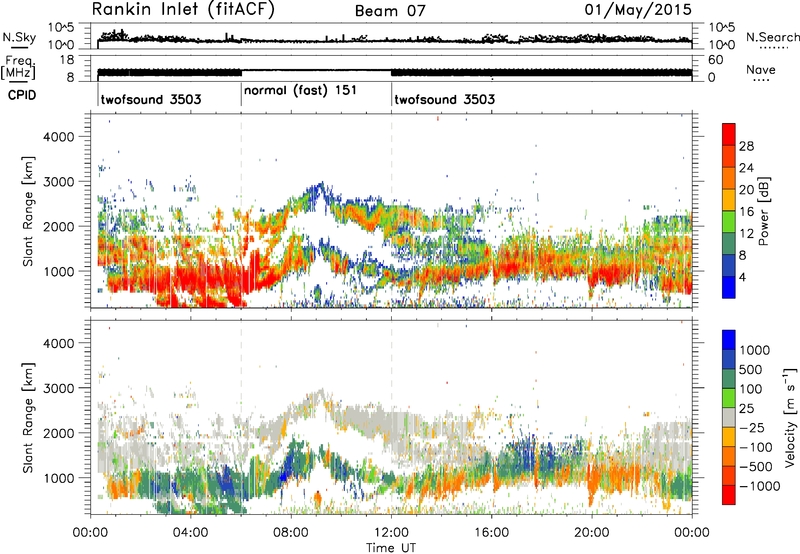The width and height of the screenshot is (800, 554).
Task: Click the left '10^5' noise axis value
Action: coord(61,27)
